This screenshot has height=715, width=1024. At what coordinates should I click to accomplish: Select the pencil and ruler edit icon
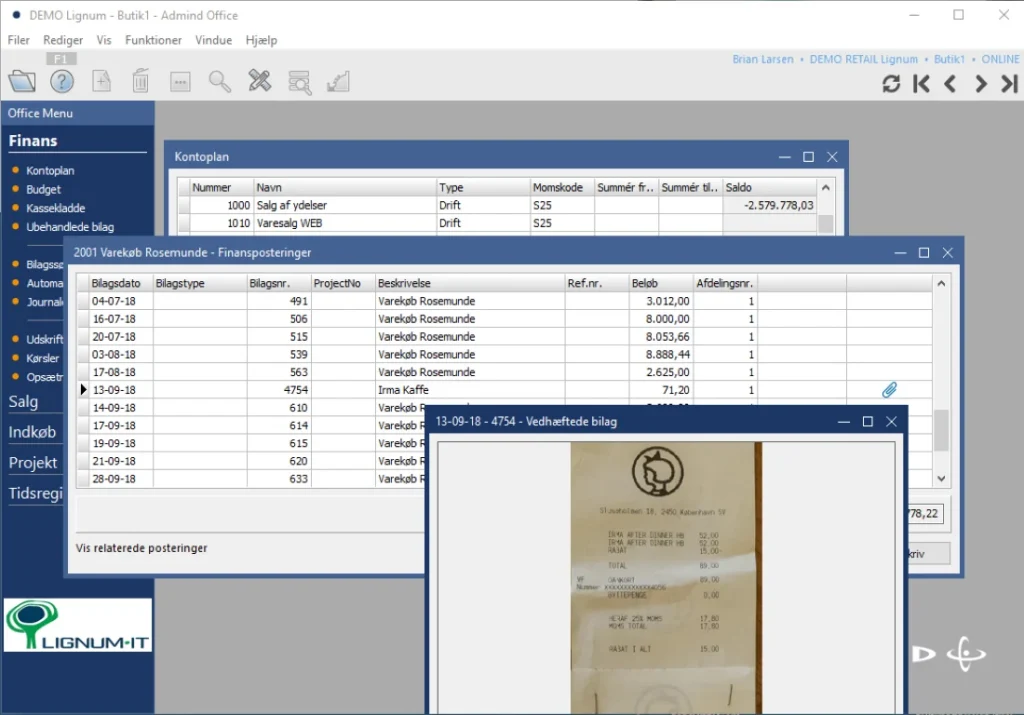[260, 82]
